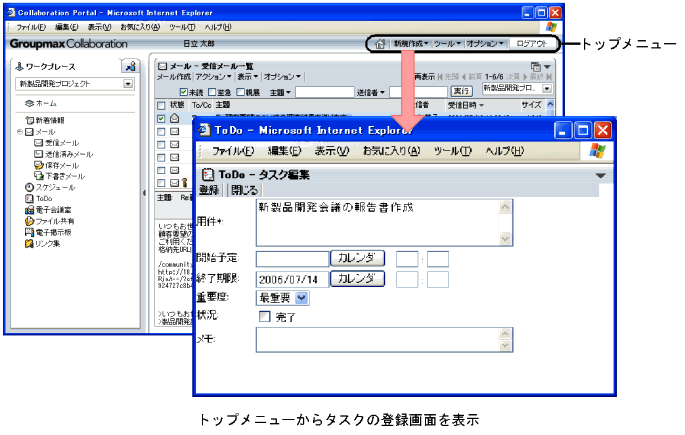
Task: Open ヘルプ(H) menu in ToDo window
Action: tap(505, 151)
